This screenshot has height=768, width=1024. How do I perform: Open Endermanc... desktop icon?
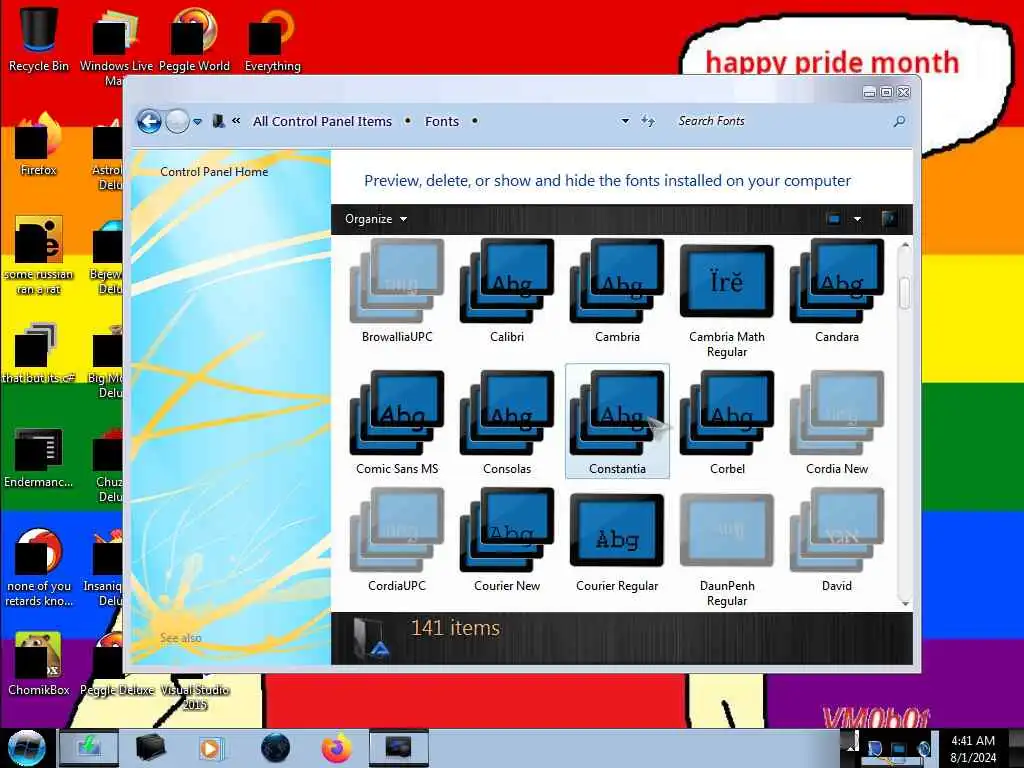pos(39,457)
